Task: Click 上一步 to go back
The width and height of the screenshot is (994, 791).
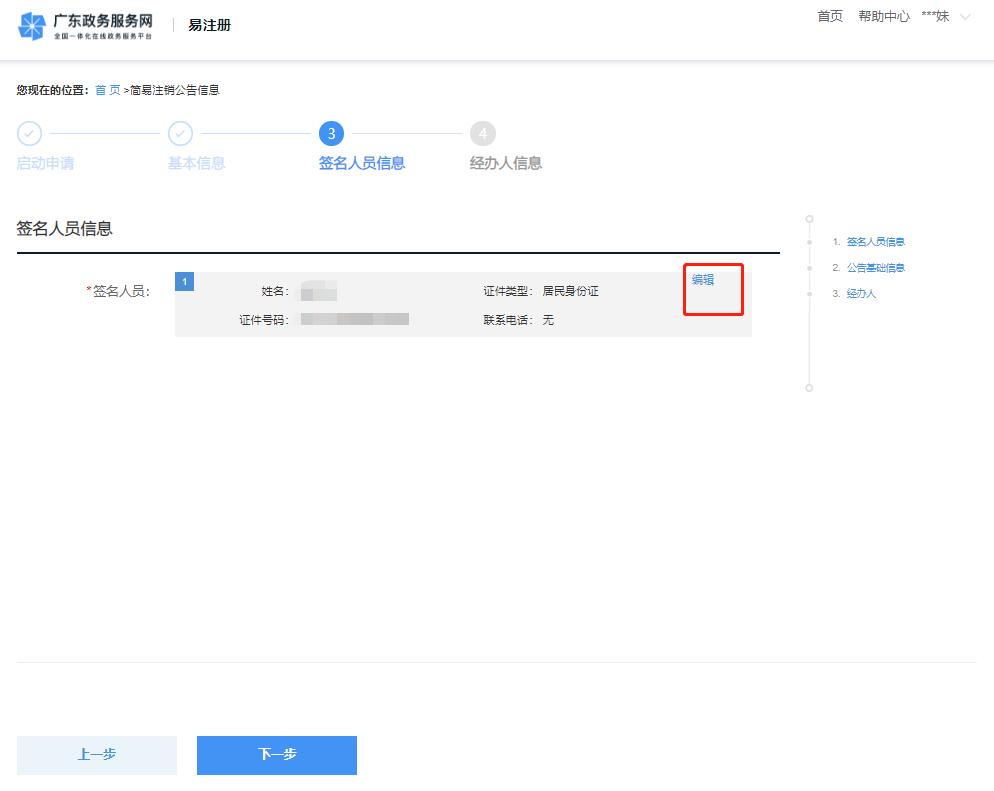Action: pos(96,755)
